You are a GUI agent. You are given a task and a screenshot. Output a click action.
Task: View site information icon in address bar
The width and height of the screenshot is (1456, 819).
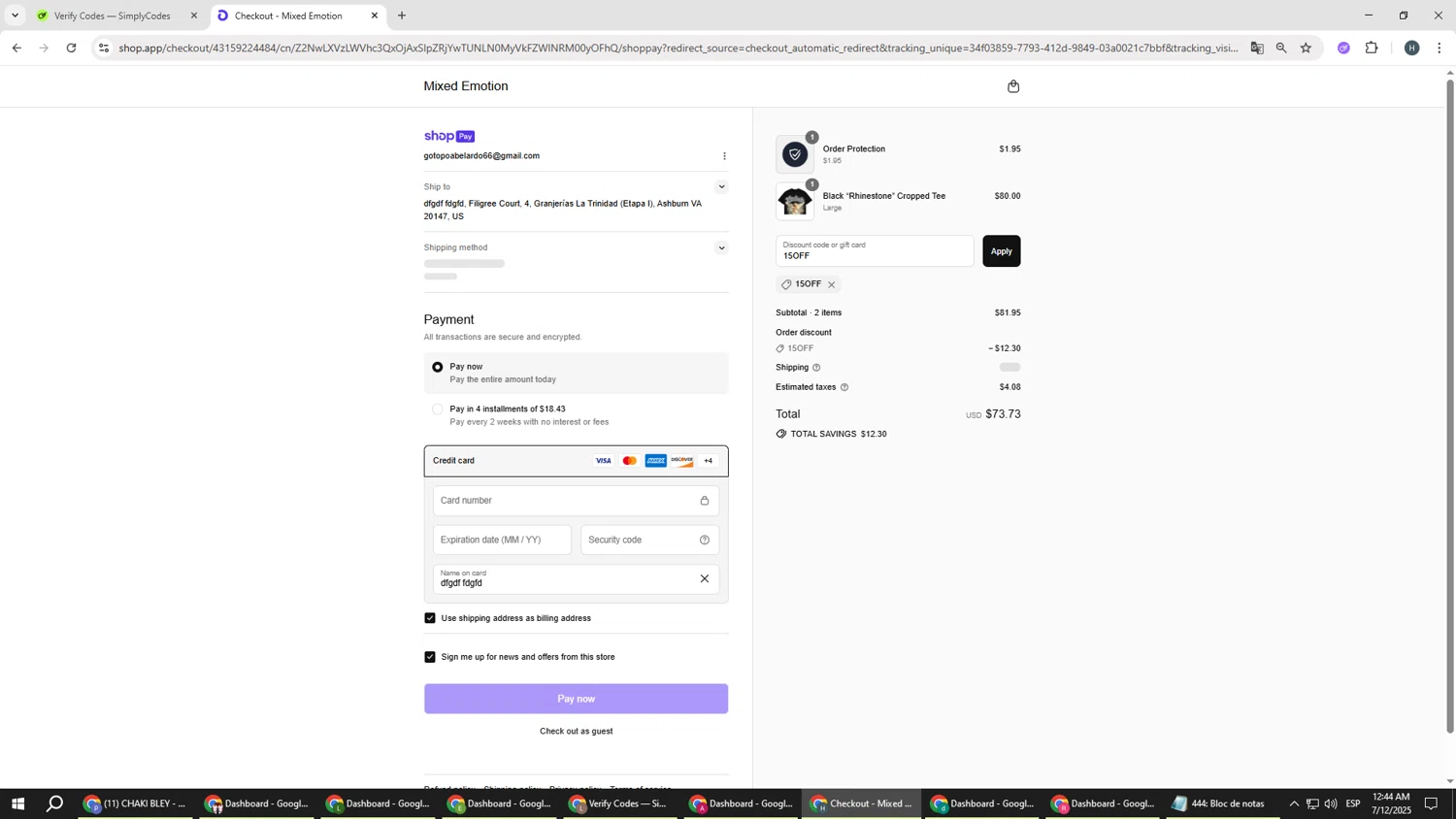coord(105,48)
